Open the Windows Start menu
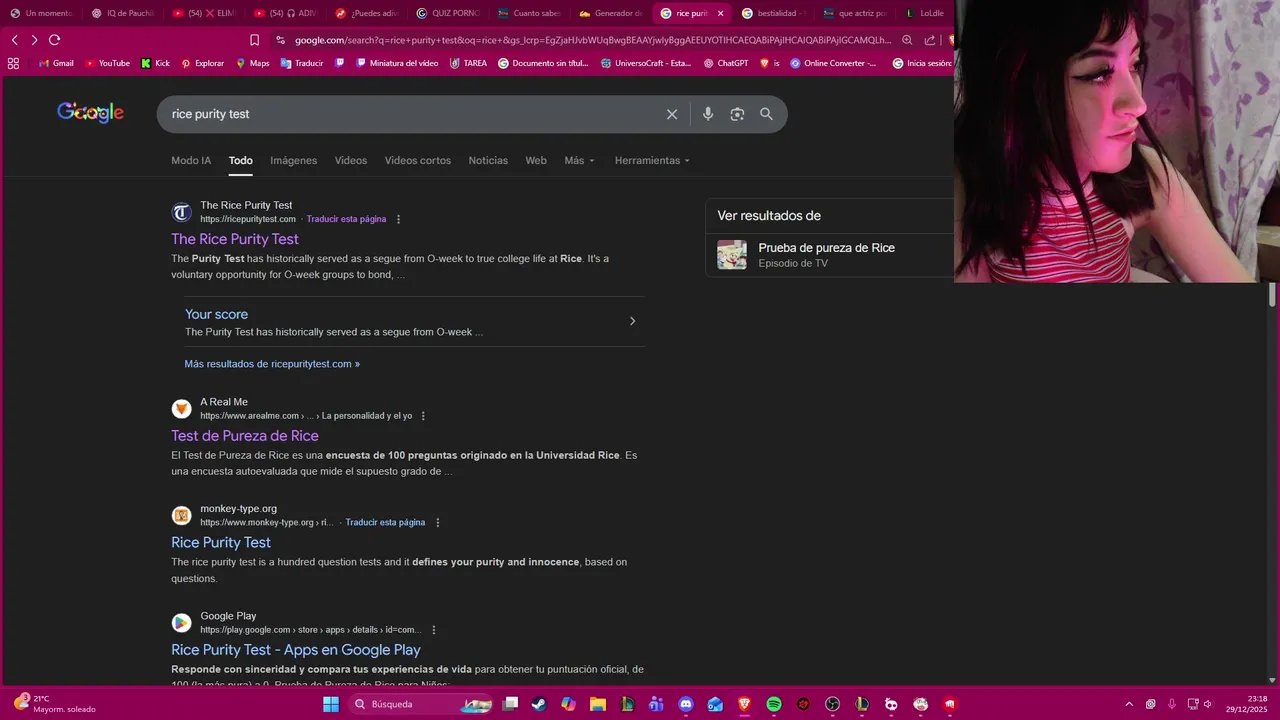The image size is (1280, 720). click(331, 704)
